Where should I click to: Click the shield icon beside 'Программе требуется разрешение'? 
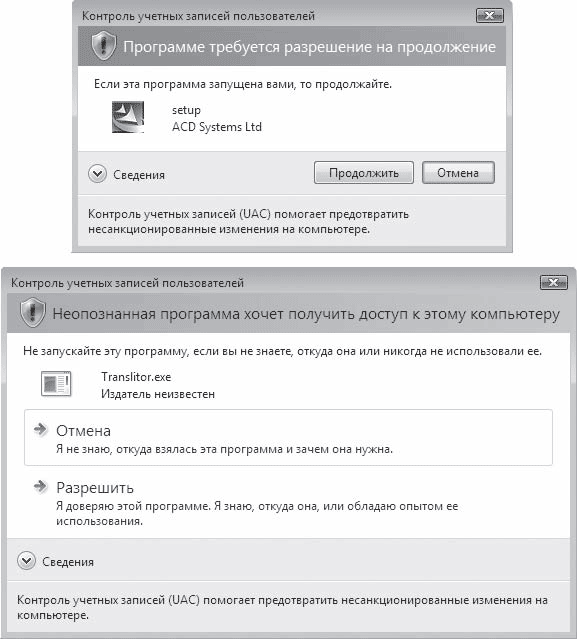click(104, 46)
